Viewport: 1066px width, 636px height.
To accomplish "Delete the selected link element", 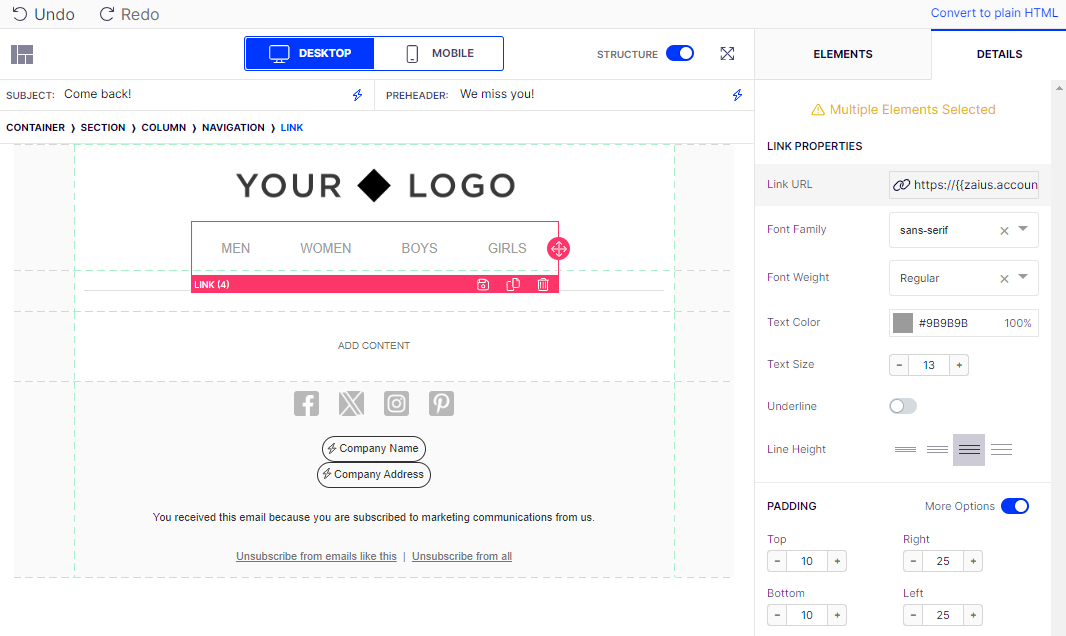I will (543, 285).
